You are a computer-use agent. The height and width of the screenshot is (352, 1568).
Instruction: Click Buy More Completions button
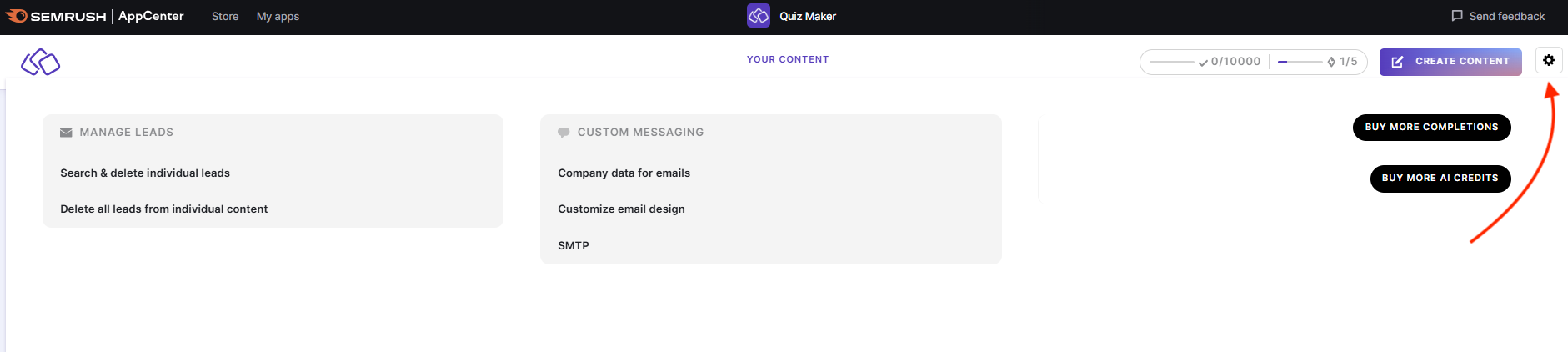pos(1431,128)
